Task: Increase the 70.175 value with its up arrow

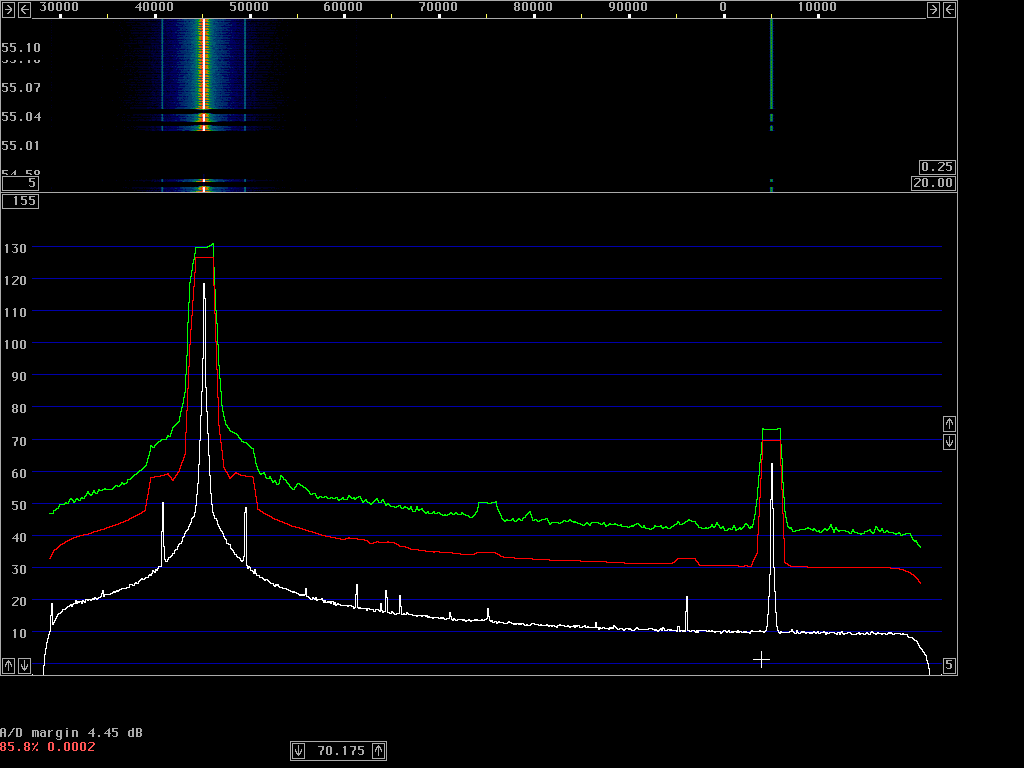Action: click(379, 751)
